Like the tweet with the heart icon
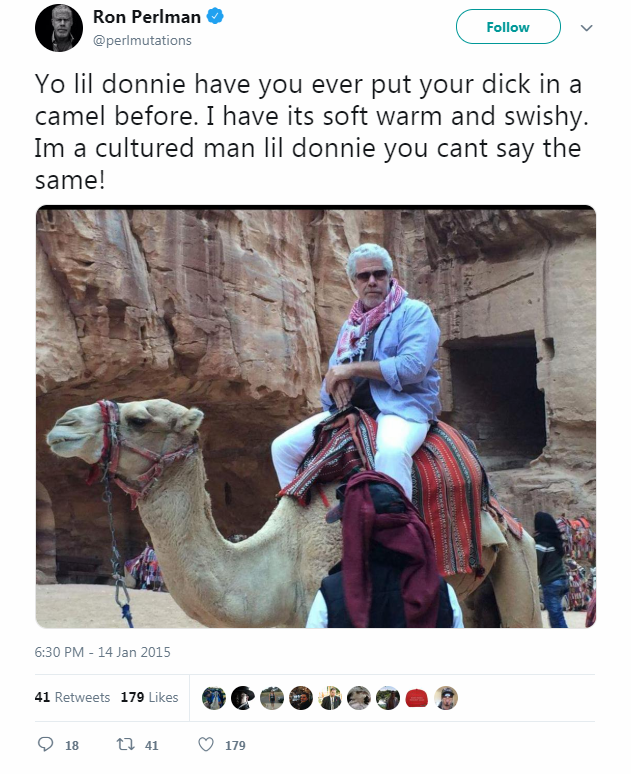Viewport: 631px width, 774px height. tap(206, 745)
